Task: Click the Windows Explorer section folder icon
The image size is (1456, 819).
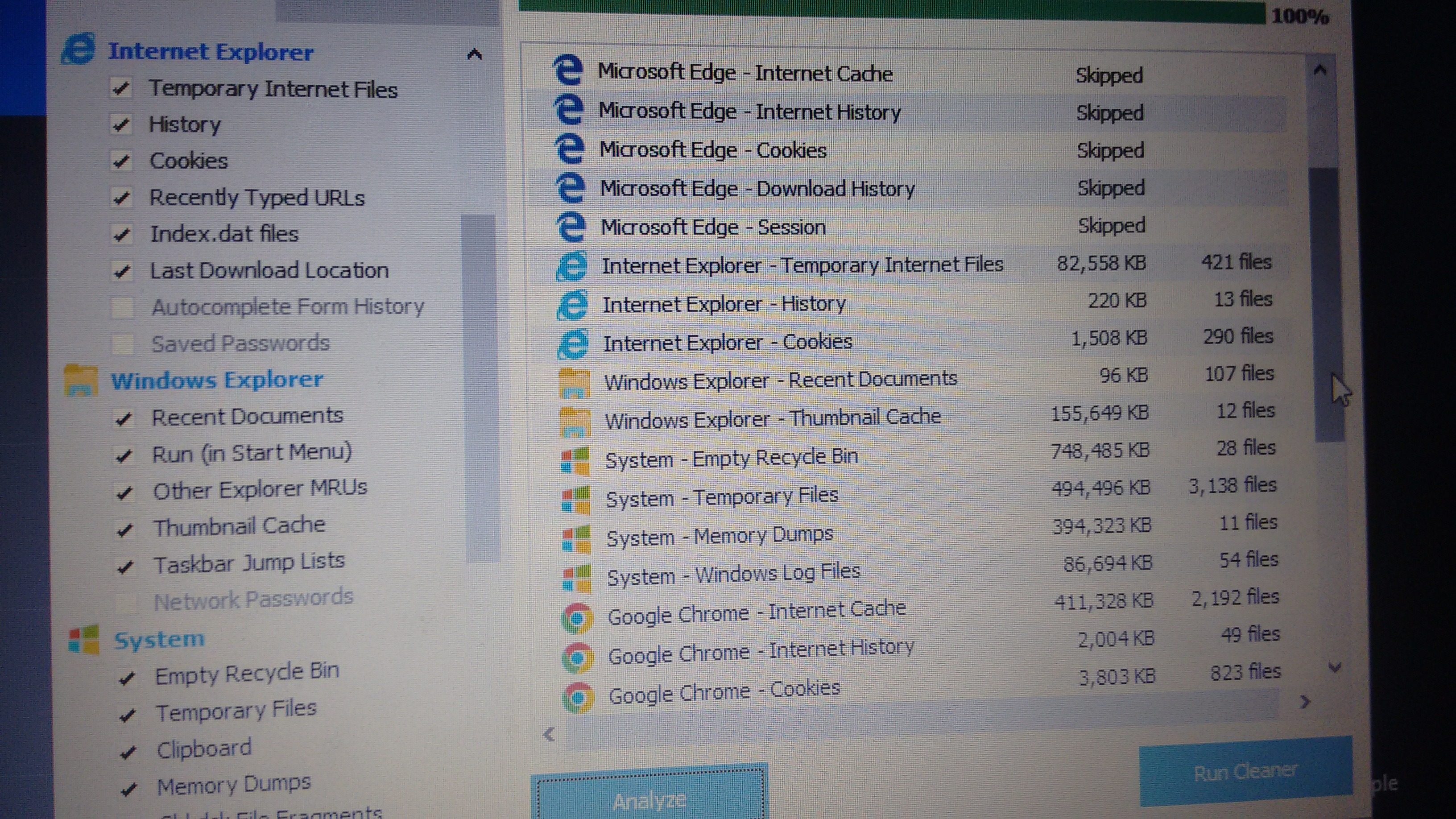Action: coord(81,381)
